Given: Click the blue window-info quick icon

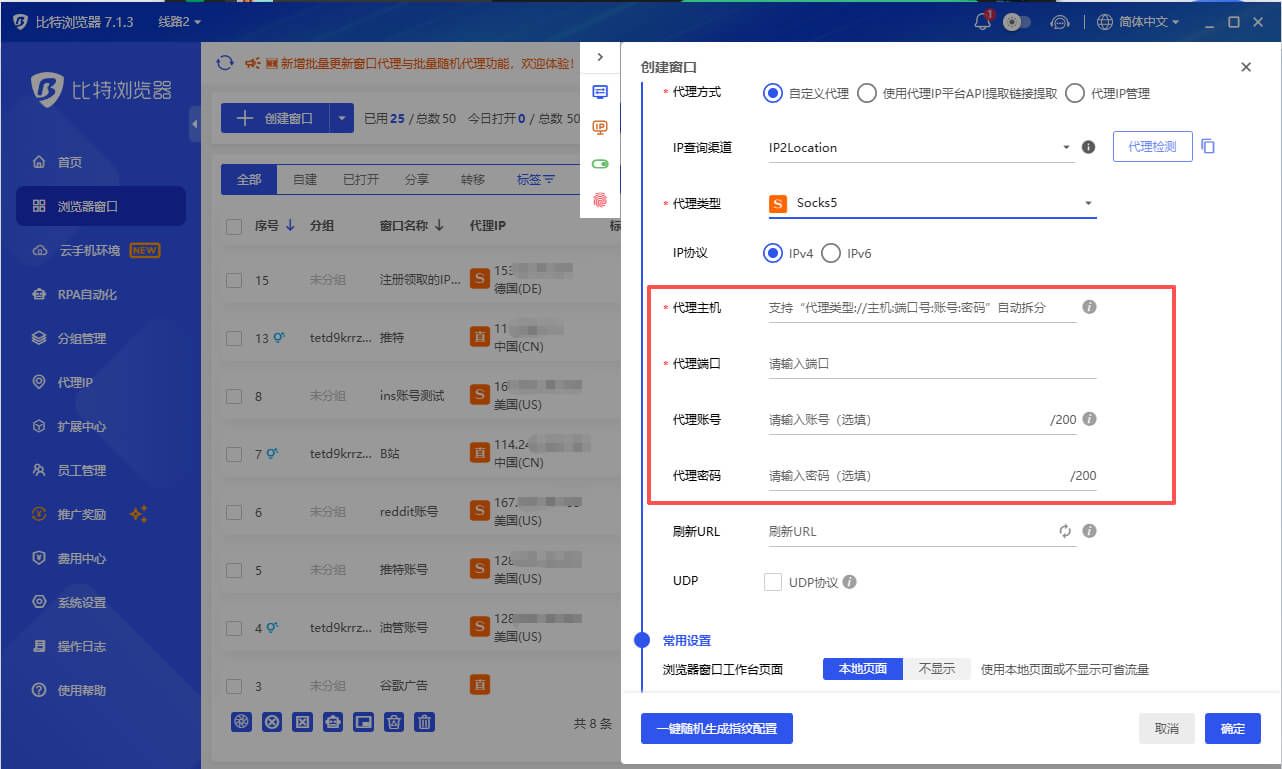Looking at the screenshot, I should click(x=600, y=92).
